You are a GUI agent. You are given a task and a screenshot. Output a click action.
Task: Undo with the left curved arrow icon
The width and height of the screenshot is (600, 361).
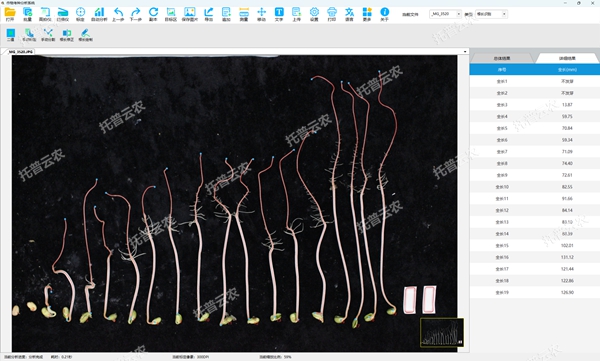pyautogui.click(x=118, y=14)
